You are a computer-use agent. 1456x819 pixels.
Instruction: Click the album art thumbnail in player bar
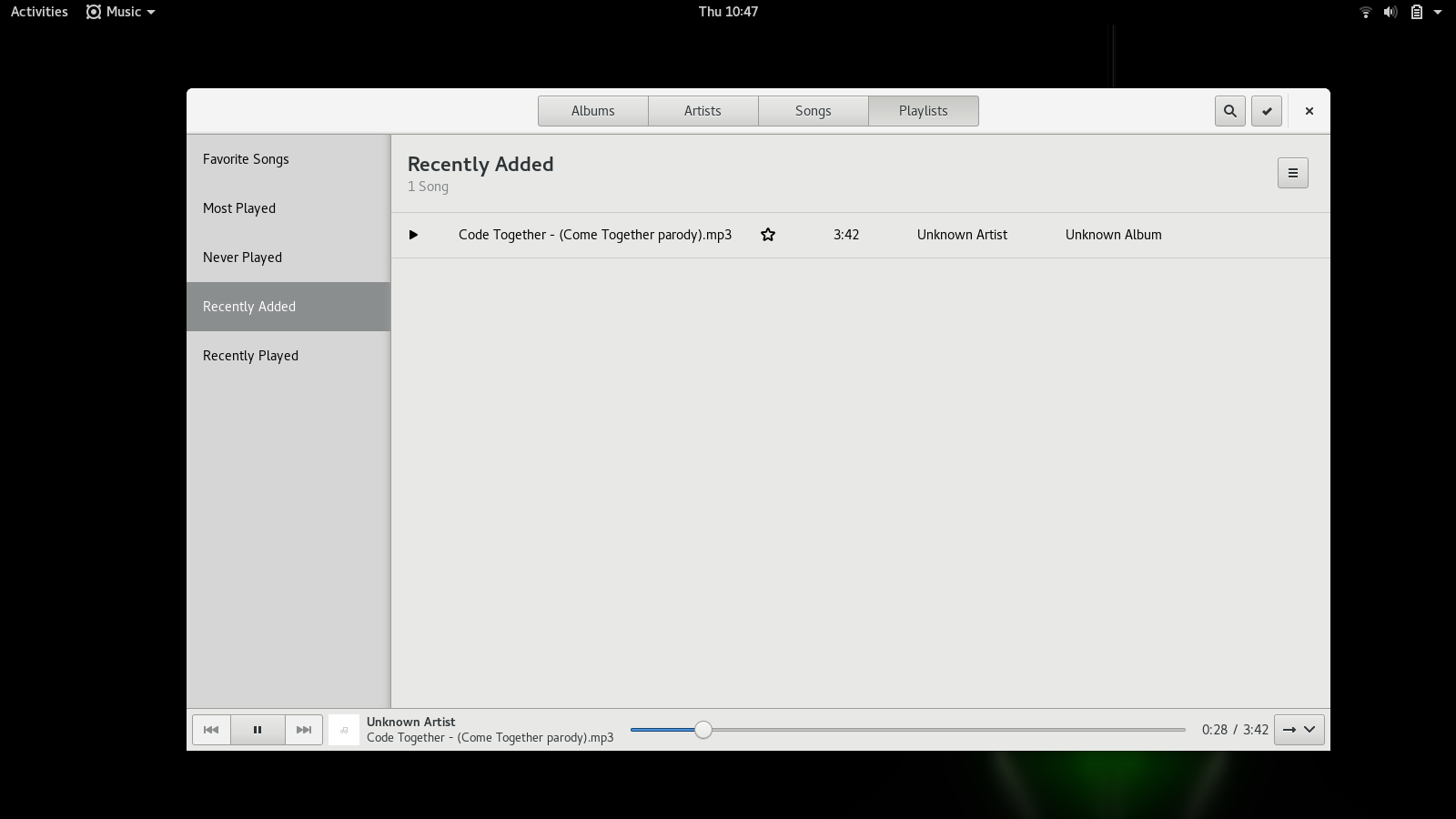pyautogui.click(x=344, y=730)
